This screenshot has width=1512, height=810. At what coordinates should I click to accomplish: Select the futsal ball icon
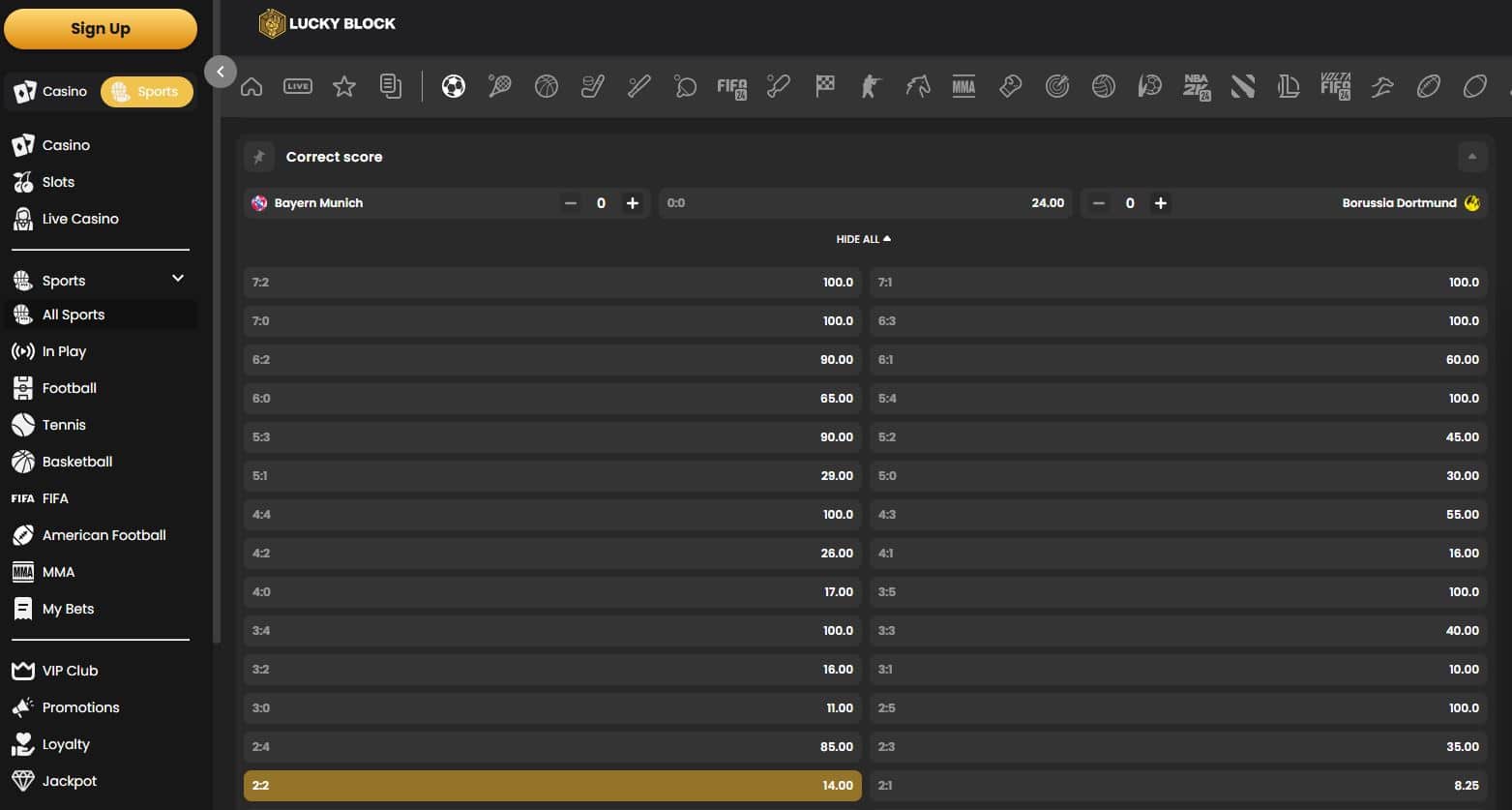1150,87
